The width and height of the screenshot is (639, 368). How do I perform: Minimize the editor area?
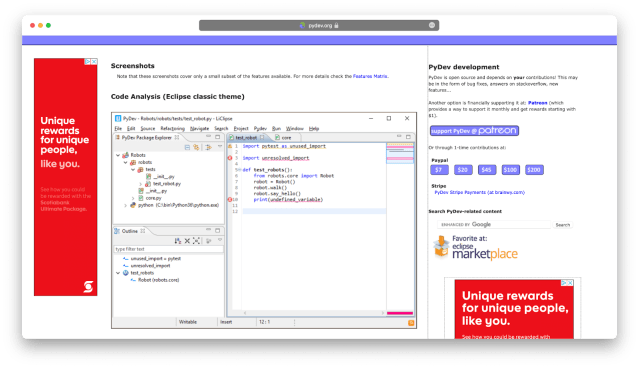399,136
